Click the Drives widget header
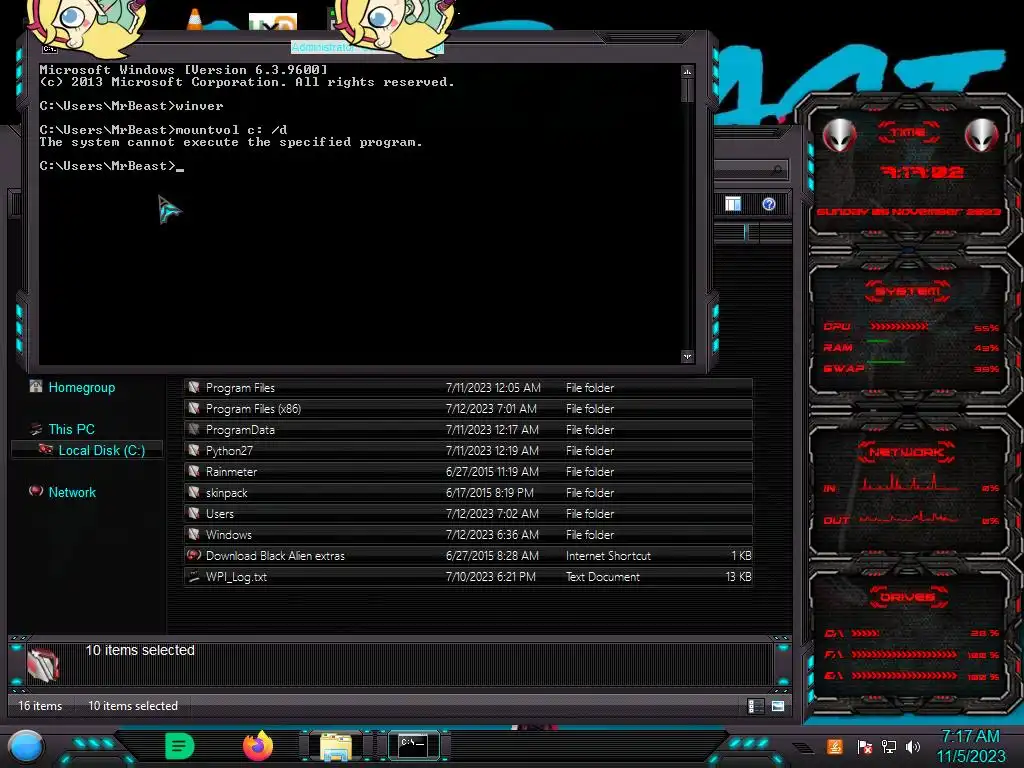 click(908, 597)
